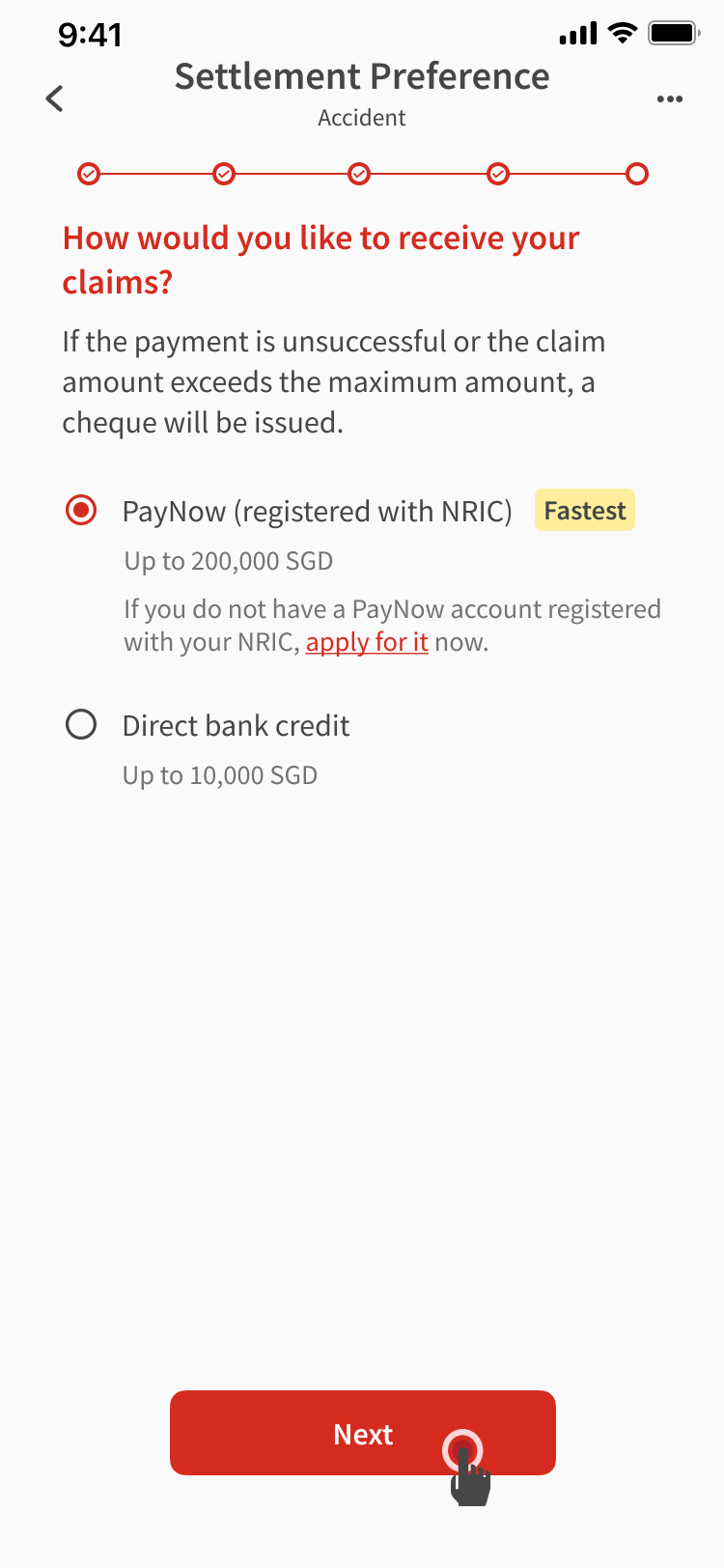Tap the third completed progress step
724x1568 pixels.
pyautogui.click(x=359, y=174)
